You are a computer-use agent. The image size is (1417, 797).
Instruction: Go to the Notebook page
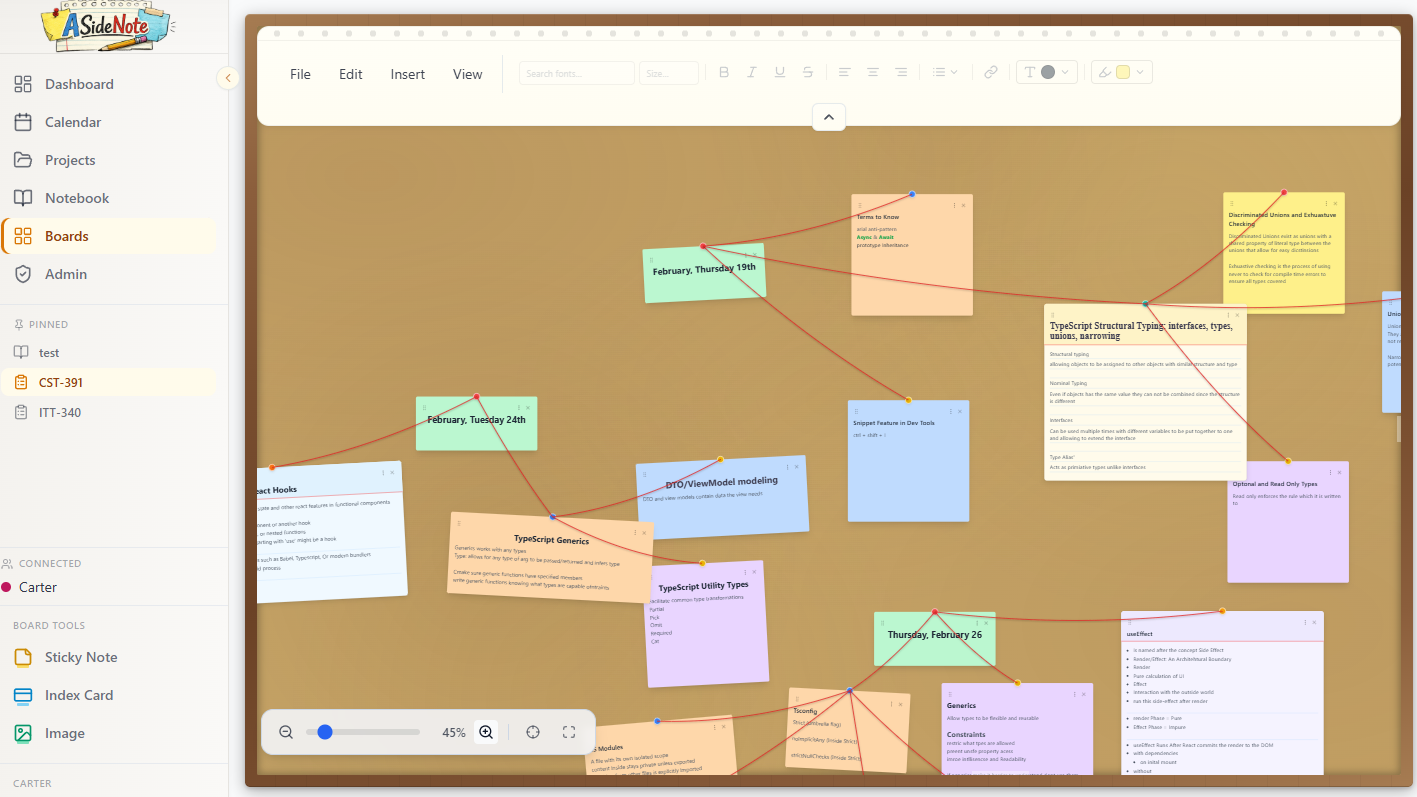77,198
